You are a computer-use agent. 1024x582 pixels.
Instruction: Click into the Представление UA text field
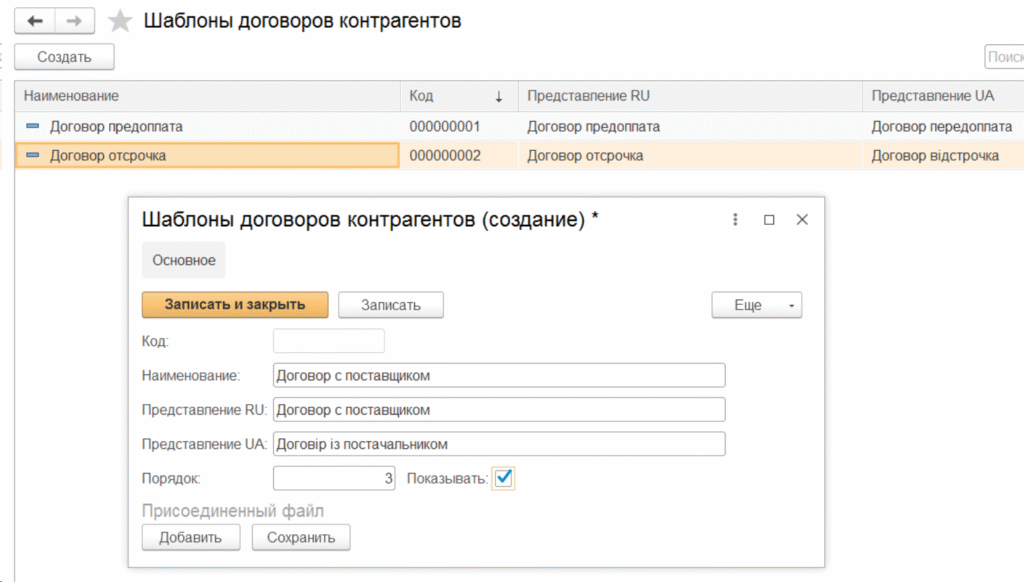(x=498, y=444)
